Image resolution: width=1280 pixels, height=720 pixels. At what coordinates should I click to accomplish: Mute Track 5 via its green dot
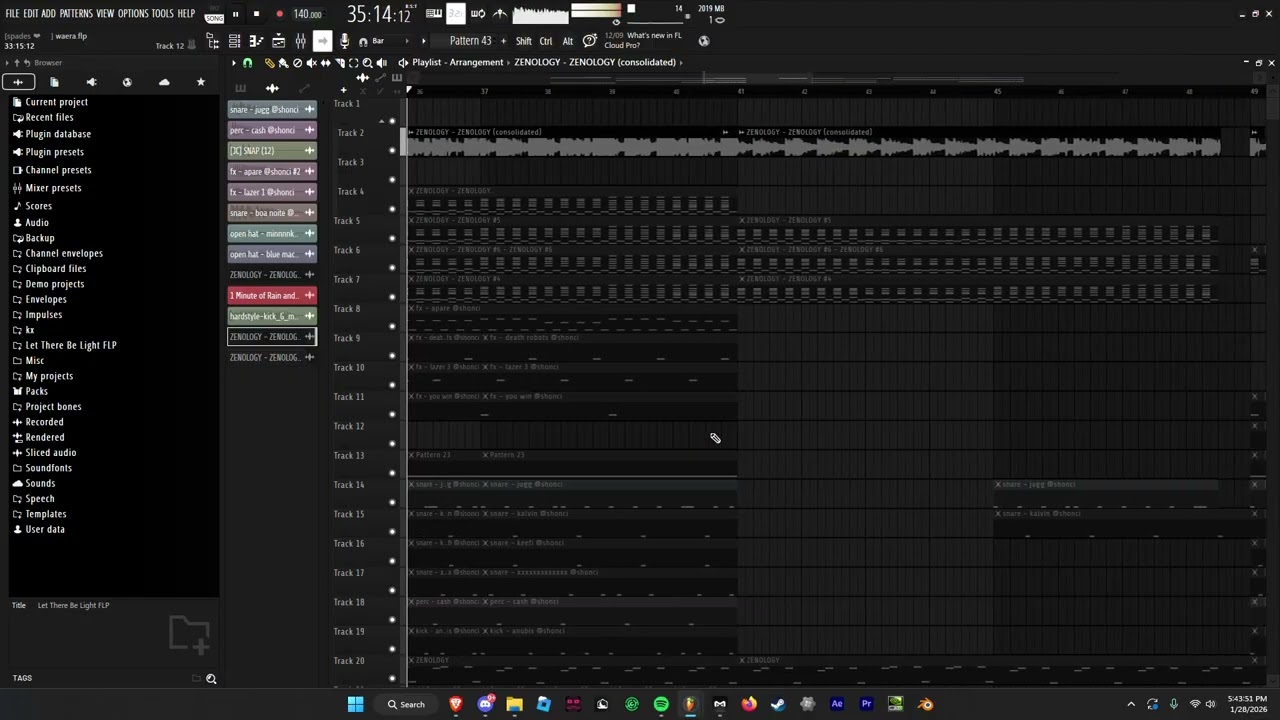392,238
